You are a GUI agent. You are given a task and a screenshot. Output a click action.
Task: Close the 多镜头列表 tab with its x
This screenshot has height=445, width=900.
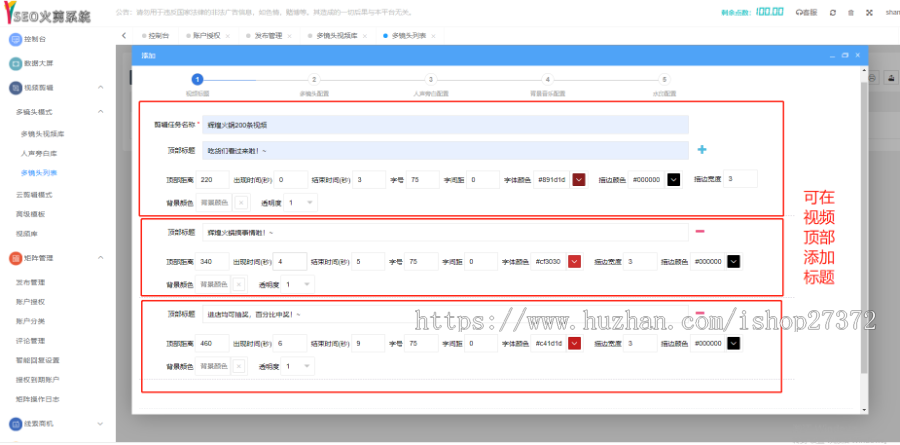tap(433, 36)
